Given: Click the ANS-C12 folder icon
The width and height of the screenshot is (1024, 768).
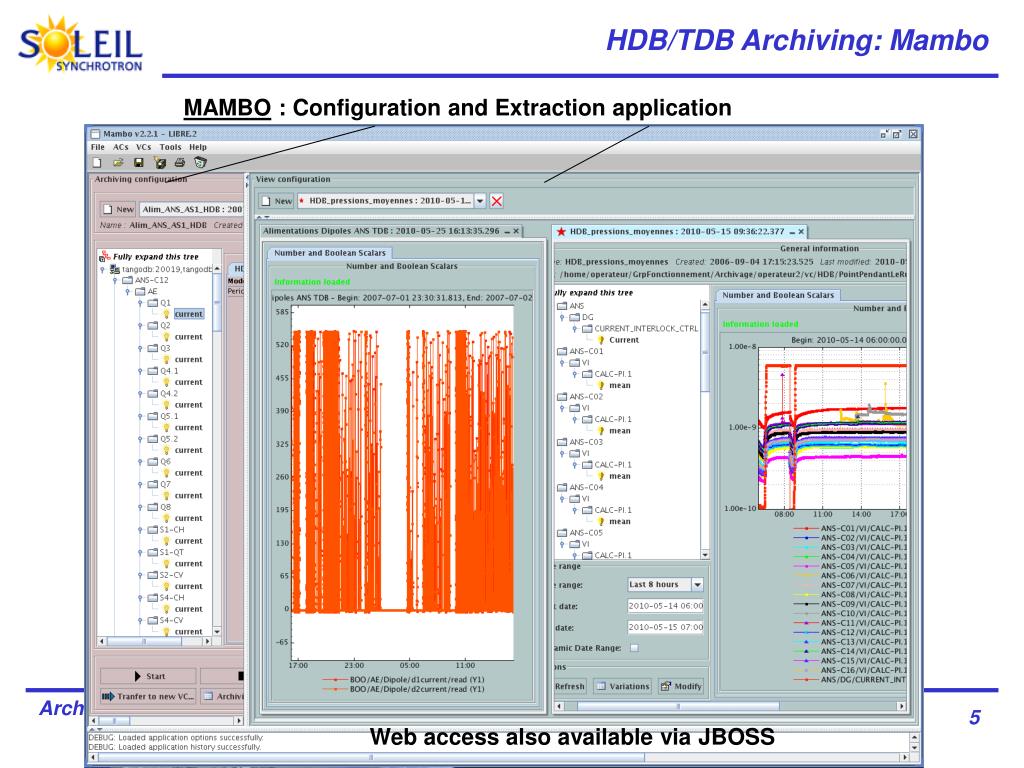Looking at the screenshot, I should [128, 280].
